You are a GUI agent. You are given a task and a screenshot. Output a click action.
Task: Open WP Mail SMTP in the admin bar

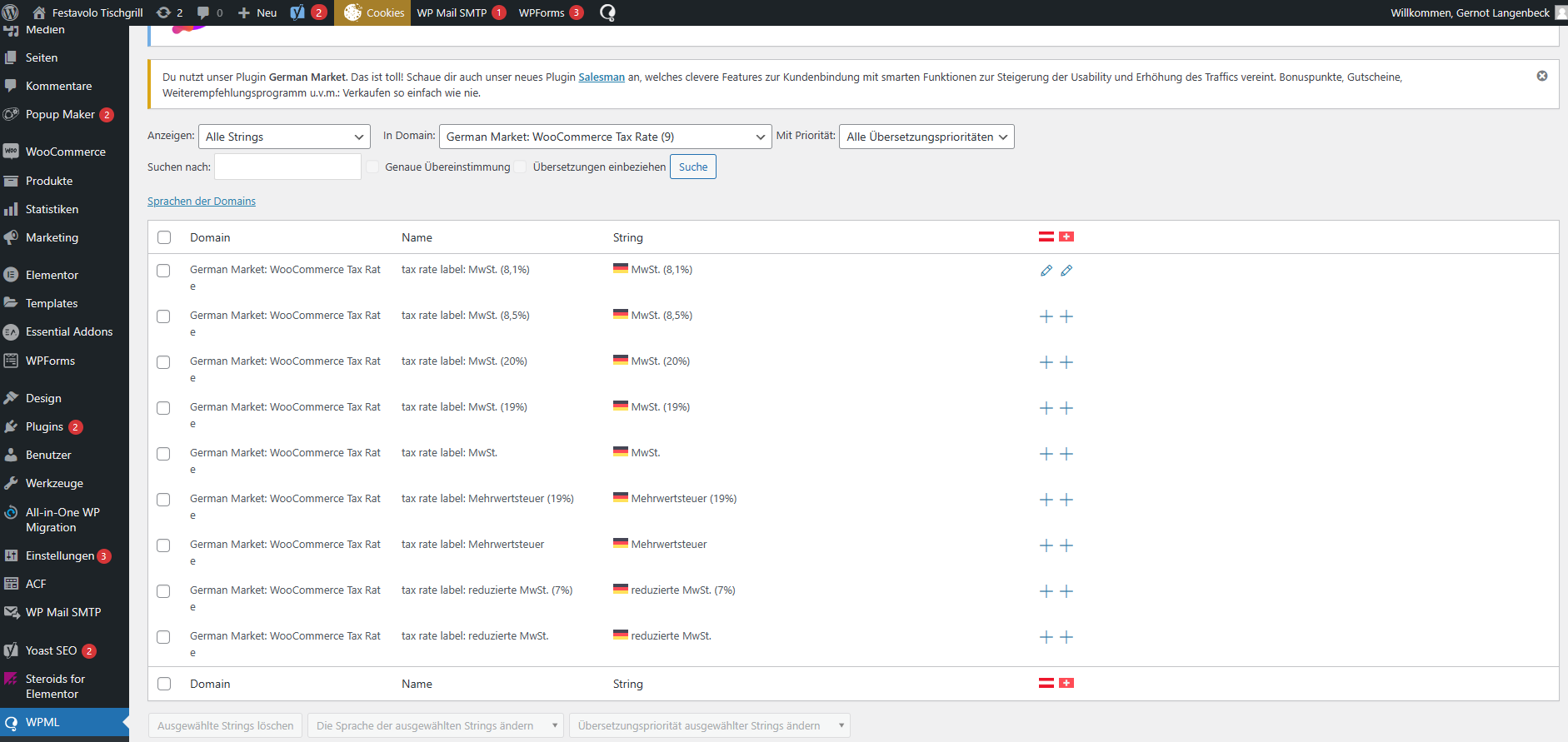(x=462, y=12)
